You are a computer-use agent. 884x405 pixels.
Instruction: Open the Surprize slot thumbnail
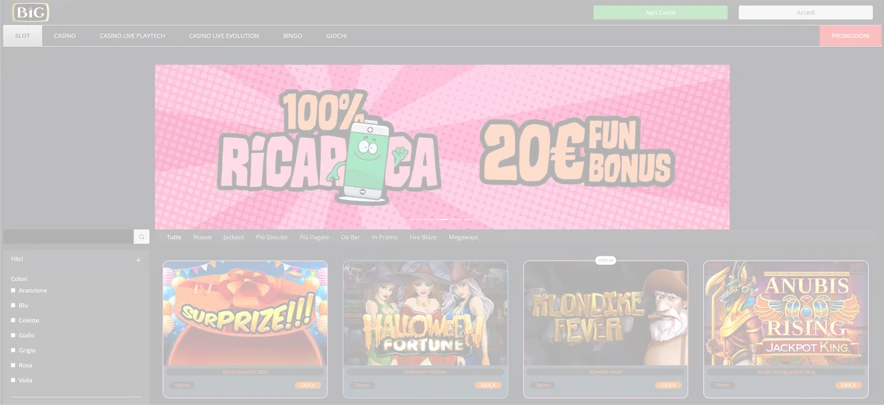click(x=245, y=313)
